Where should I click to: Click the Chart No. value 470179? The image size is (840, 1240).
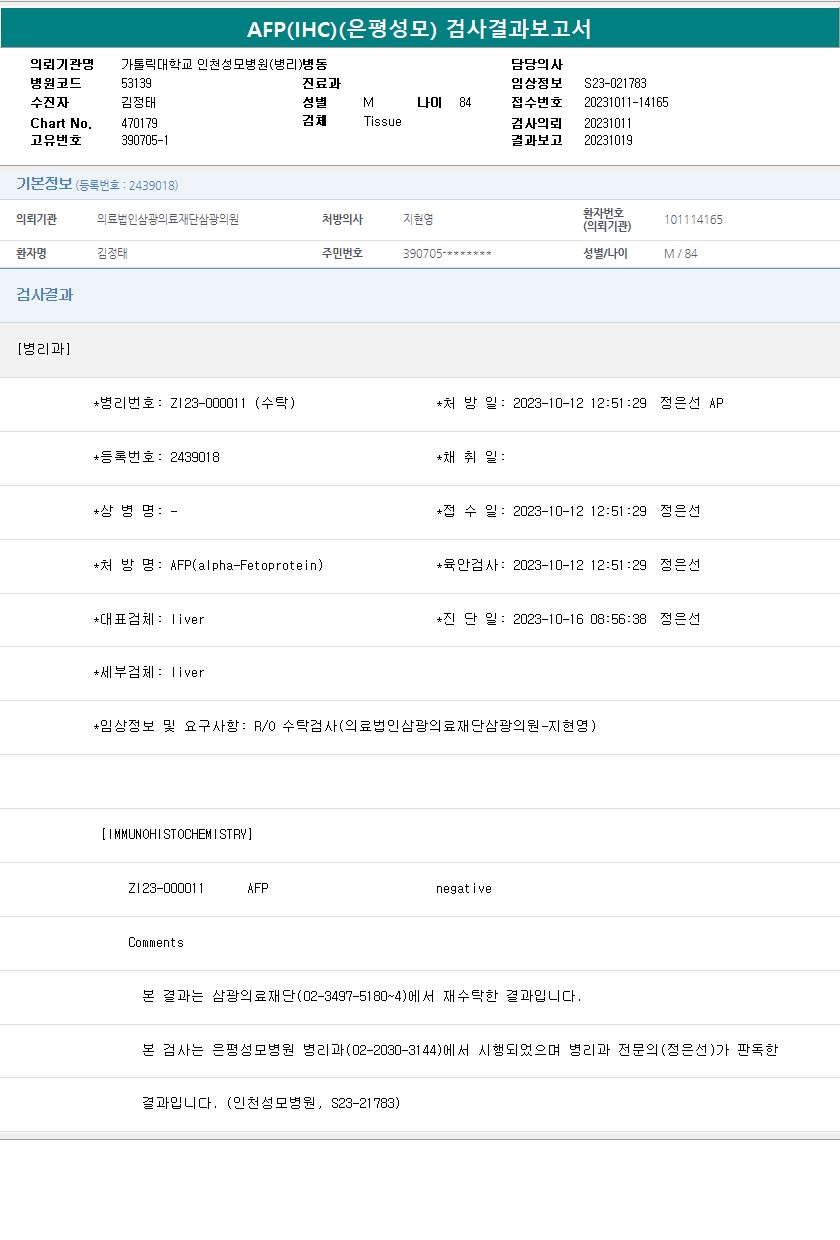[x=139, y=122]
